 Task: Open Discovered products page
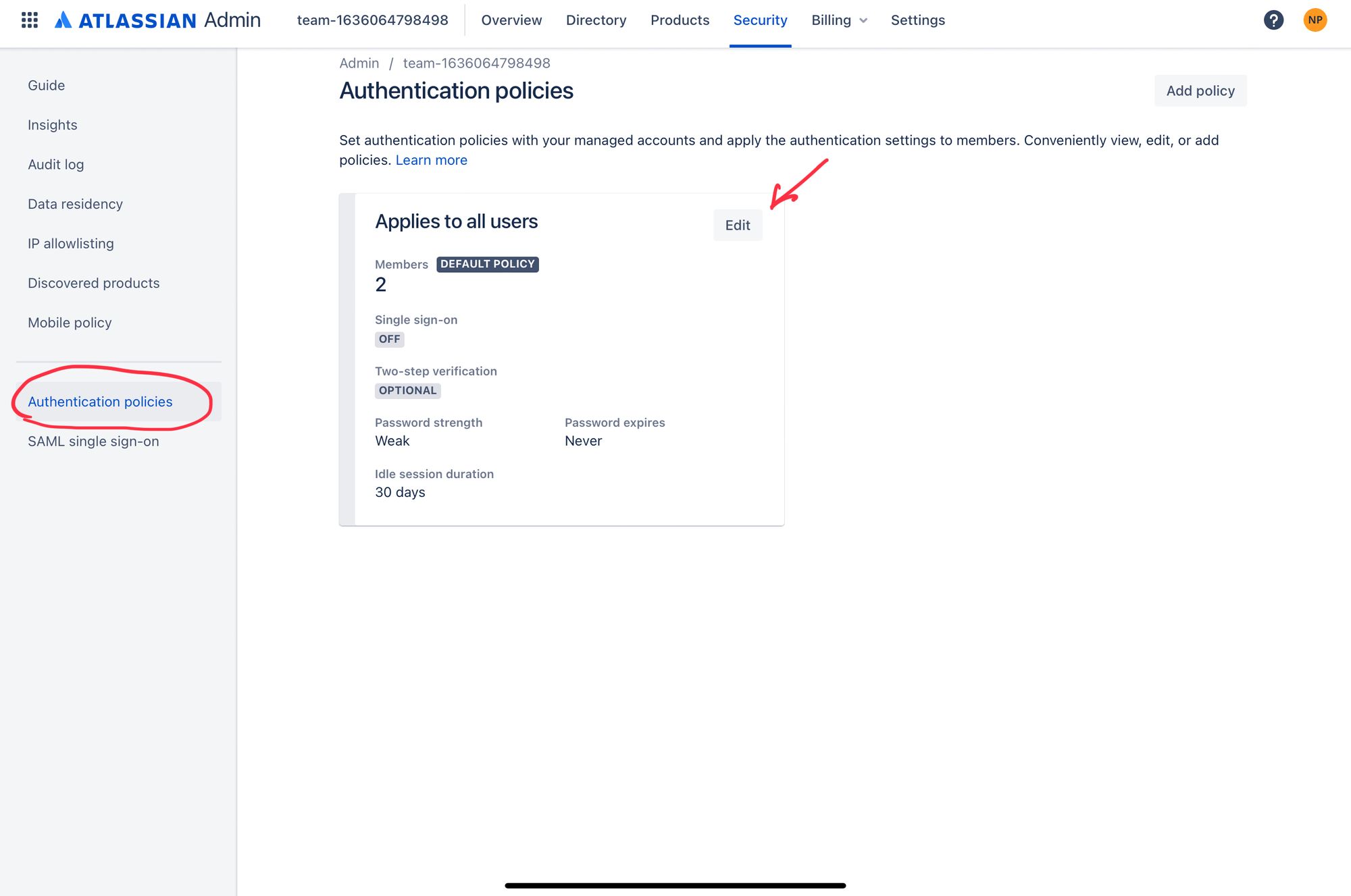tap(94, 283)
